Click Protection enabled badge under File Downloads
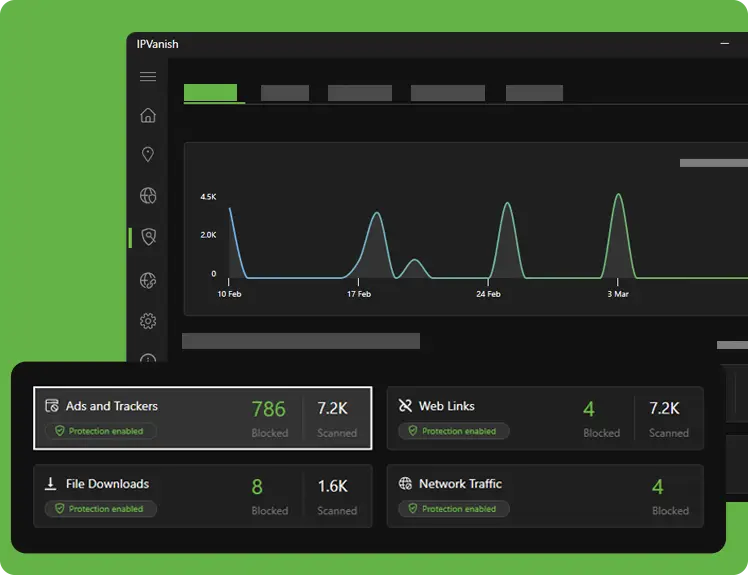Viewport: 748px width, 575px height. (101, 509)
